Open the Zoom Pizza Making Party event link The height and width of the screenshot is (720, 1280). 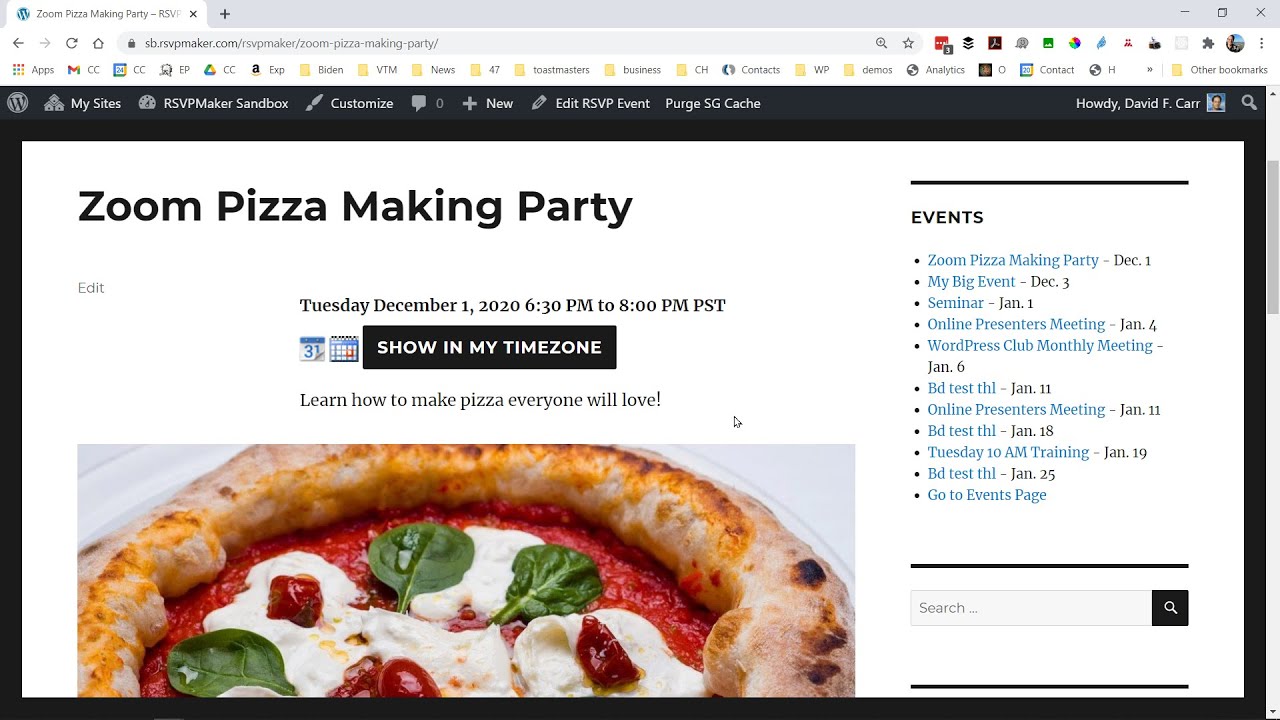point(1013,260)
